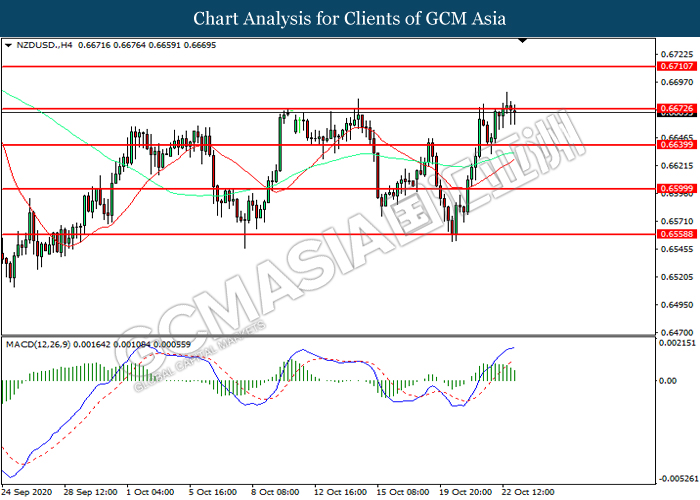Click the chart shift marker triangle at top
Viewport: 700px width, 500px height.
[x=522, y=41]
